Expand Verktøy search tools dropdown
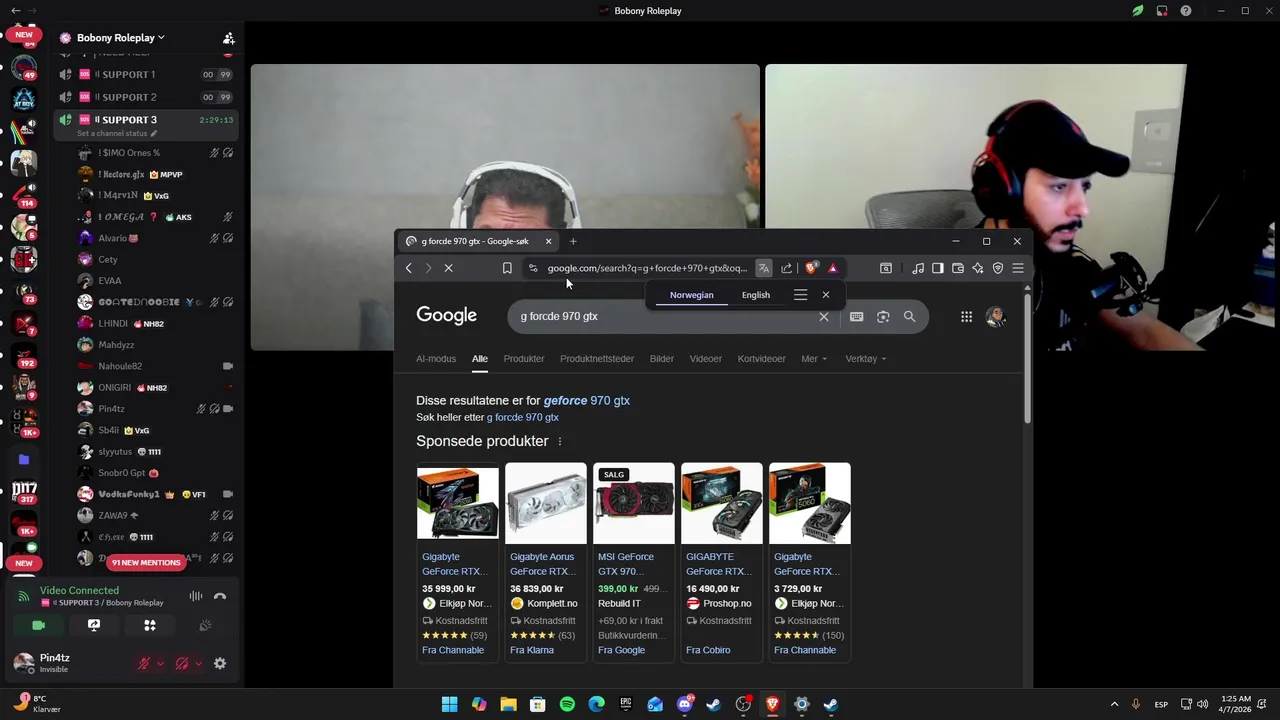This screenshot has height=720, width=1280. pyautogui.click(x=866, y=359)
